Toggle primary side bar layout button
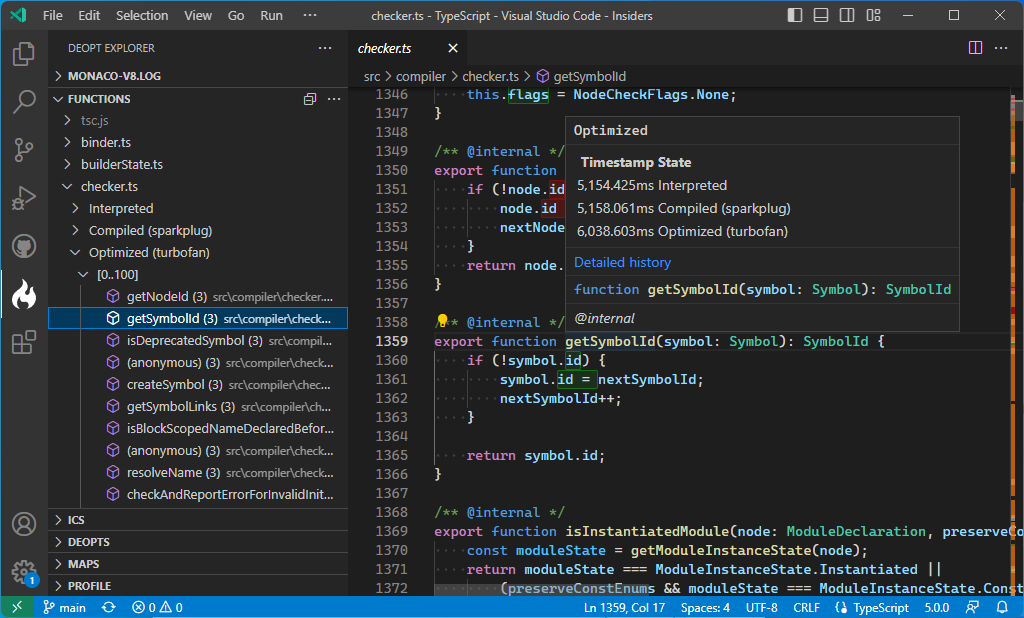1024x618 pixels. point(795,16)
